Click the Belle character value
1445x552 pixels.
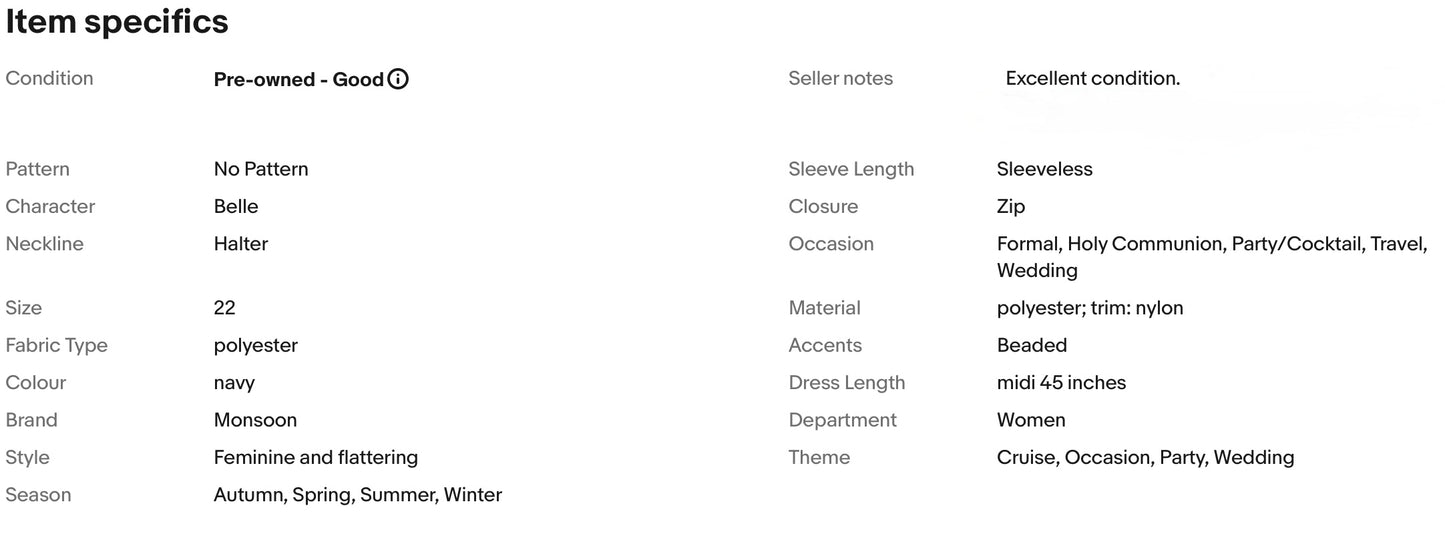pos(236,206)
